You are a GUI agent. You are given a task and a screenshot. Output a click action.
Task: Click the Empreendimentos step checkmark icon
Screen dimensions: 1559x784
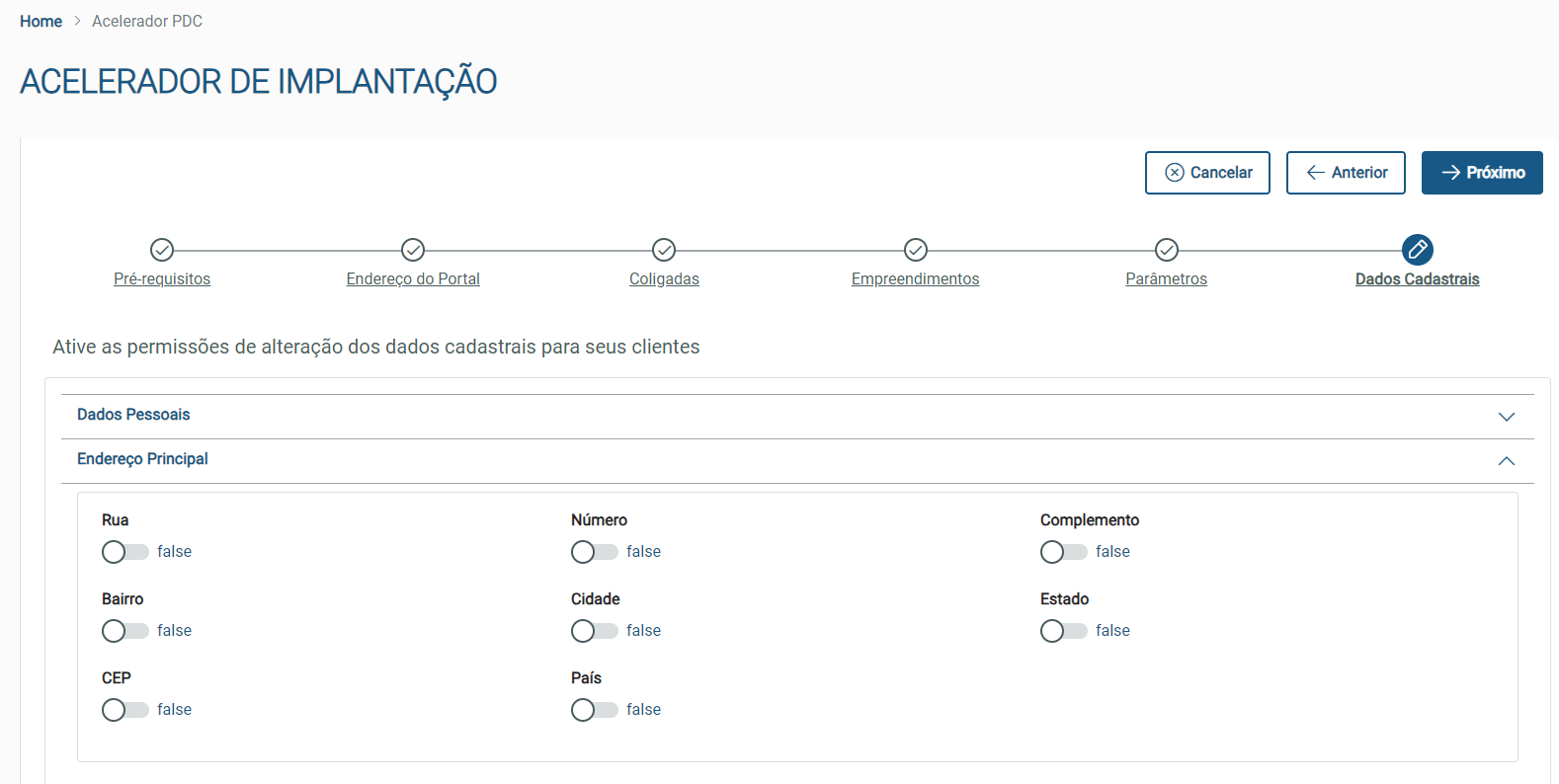tap(916, 250)
